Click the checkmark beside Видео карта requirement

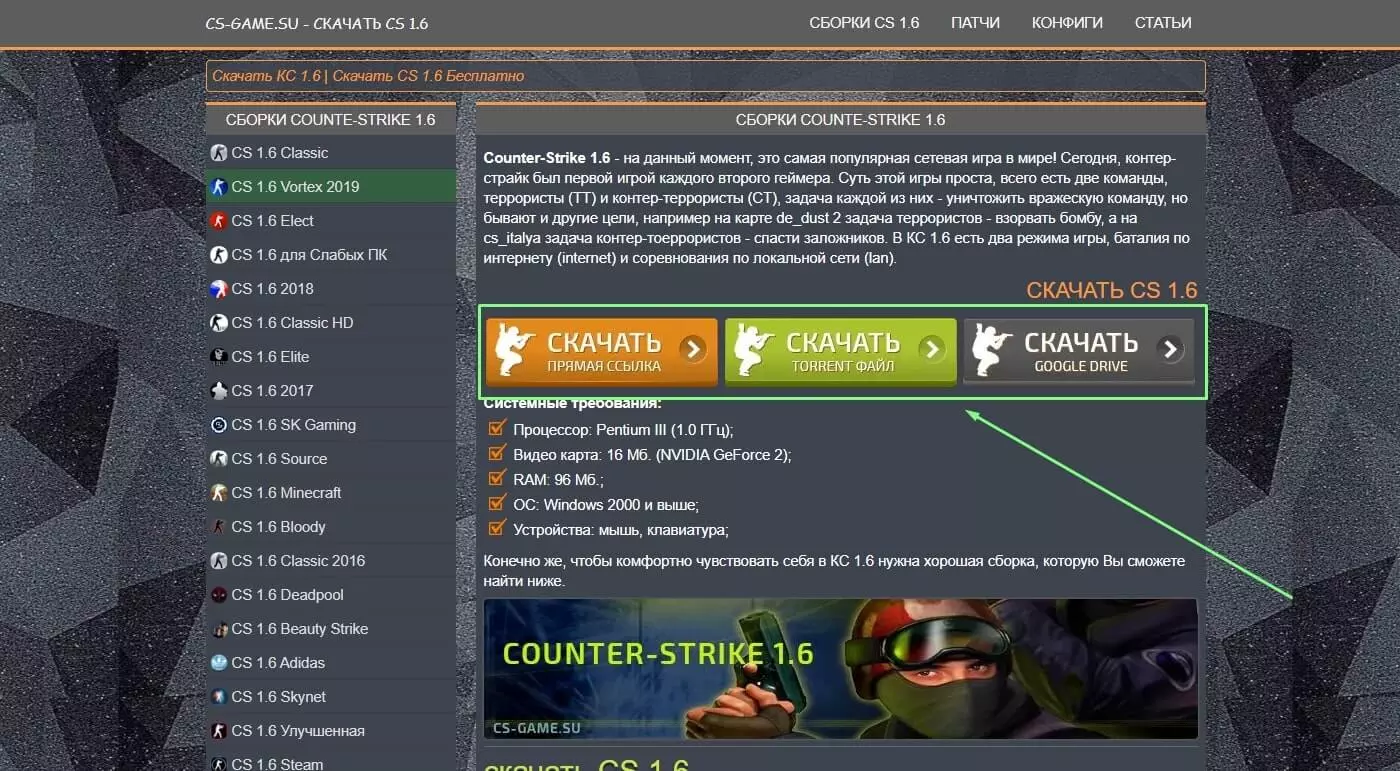(x=496, y=453)
